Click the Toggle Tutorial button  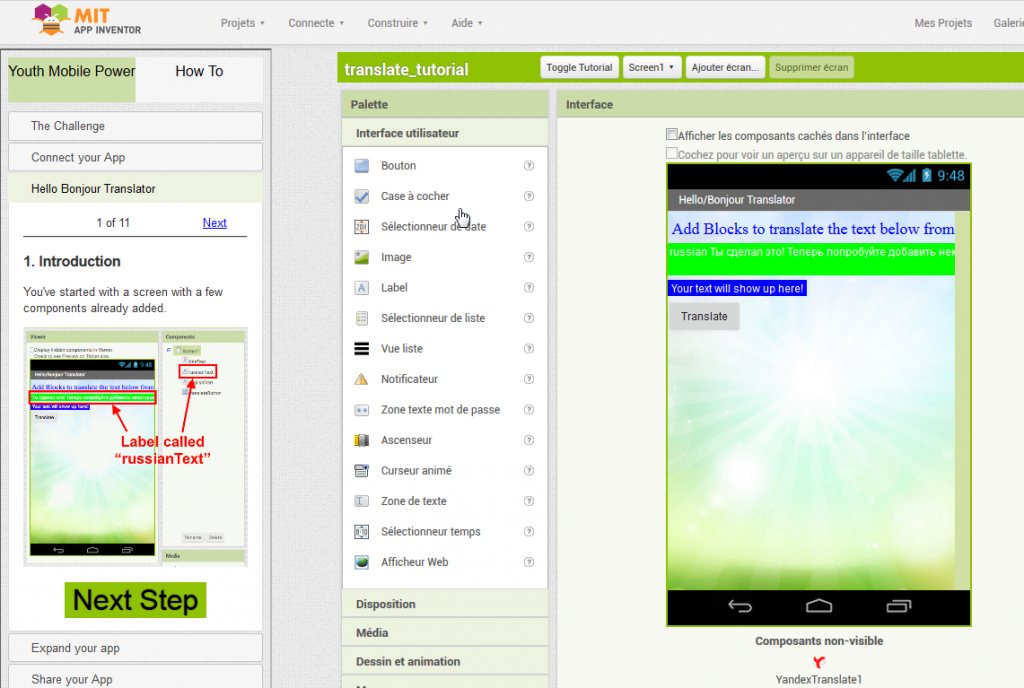[579, 68]
